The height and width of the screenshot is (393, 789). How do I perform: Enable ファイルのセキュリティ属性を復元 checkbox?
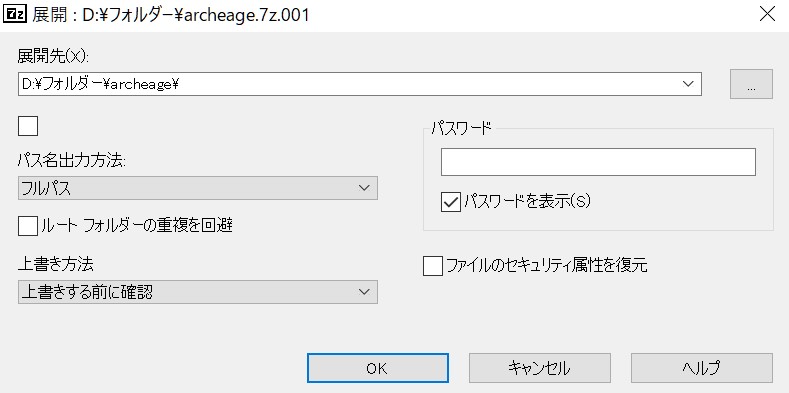433,266
